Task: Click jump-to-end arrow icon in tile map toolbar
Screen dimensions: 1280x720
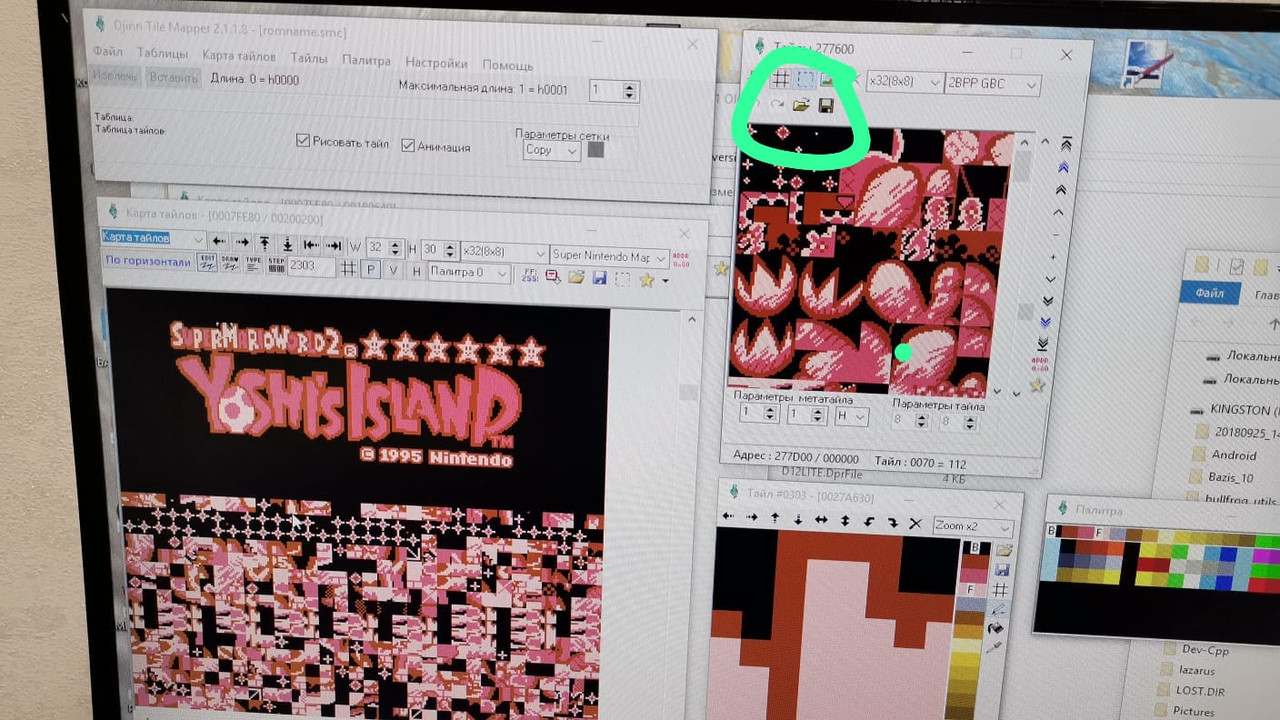Action: click(x=333, y=245)
